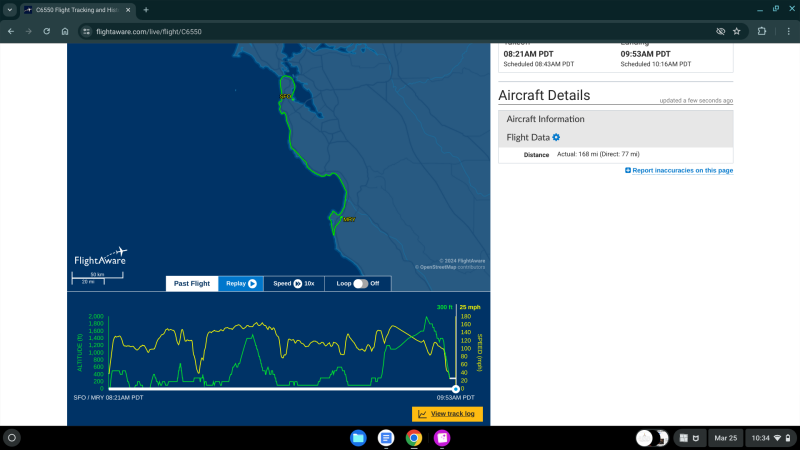
Task: Open the launcher circle in the shelf
Action: [12, 438]
